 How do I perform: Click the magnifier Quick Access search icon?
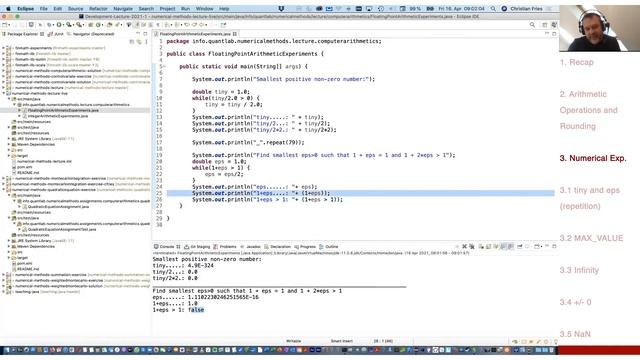(532, 25)
